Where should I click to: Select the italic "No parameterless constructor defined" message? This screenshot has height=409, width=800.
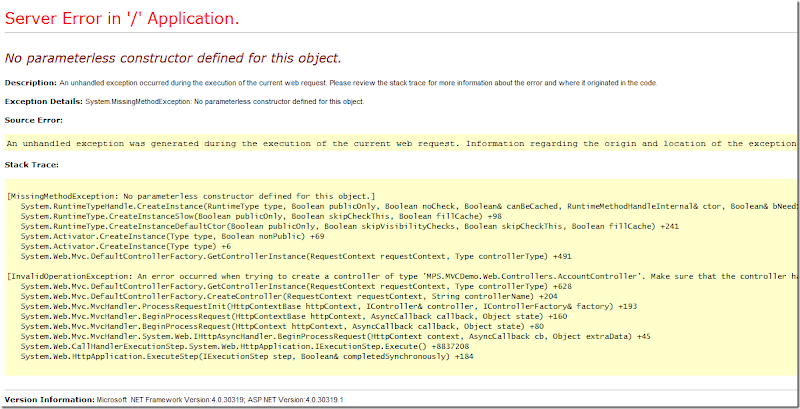click(x=173, y=58)
